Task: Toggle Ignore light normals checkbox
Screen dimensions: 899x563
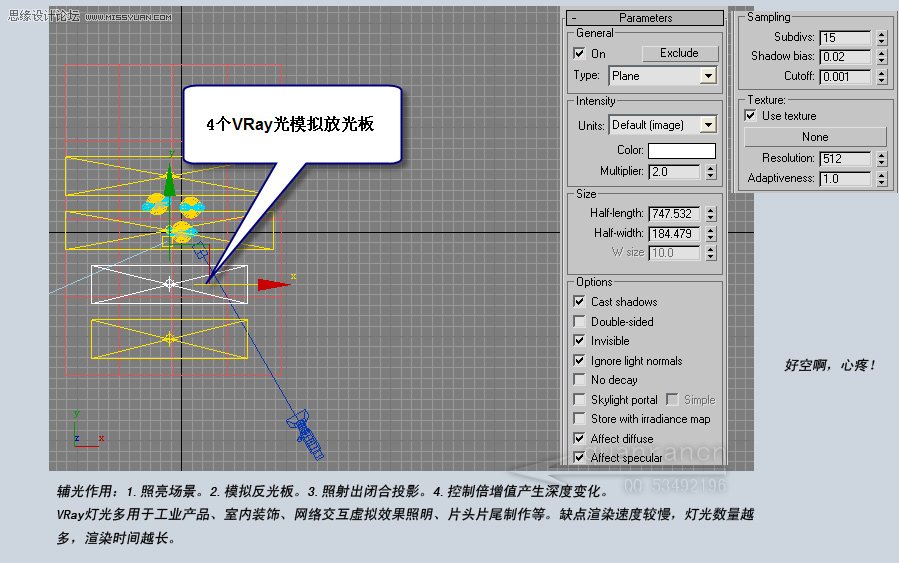Action: tap(580, 361)
